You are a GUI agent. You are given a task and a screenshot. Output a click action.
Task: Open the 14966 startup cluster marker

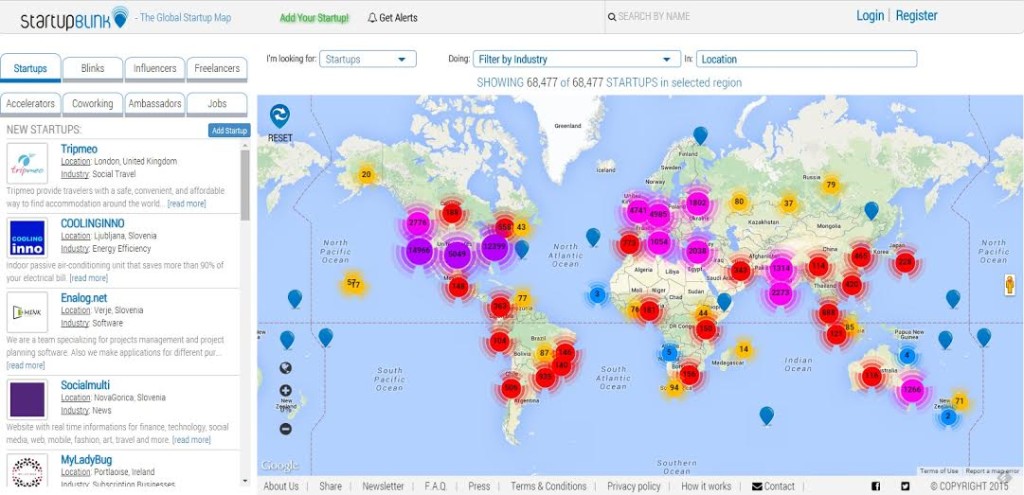tap(419, 251)
